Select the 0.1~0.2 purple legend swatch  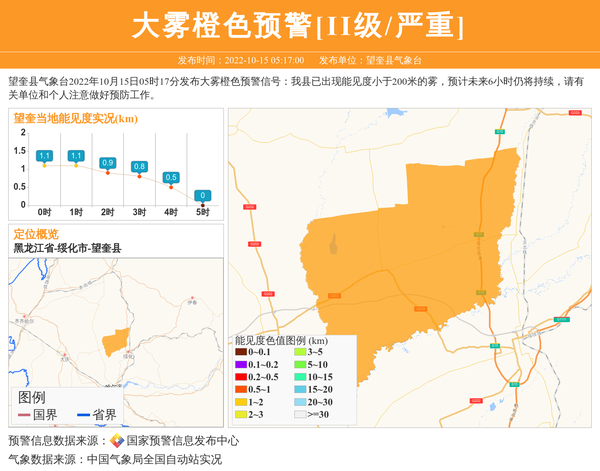[241, 365]
